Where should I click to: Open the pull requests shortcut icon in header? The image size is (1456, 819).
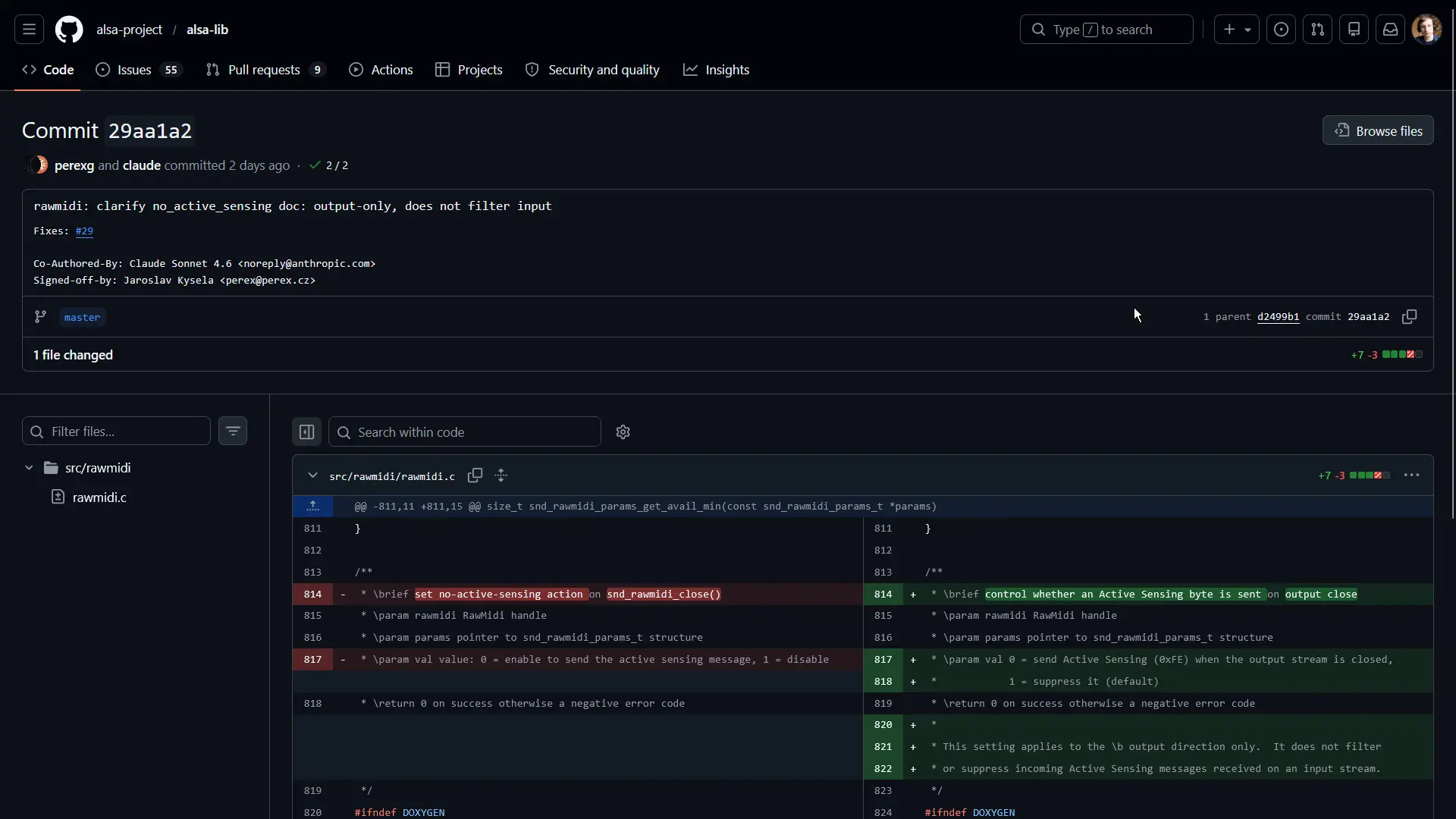pyautogui.click(x=1317, y=30)
